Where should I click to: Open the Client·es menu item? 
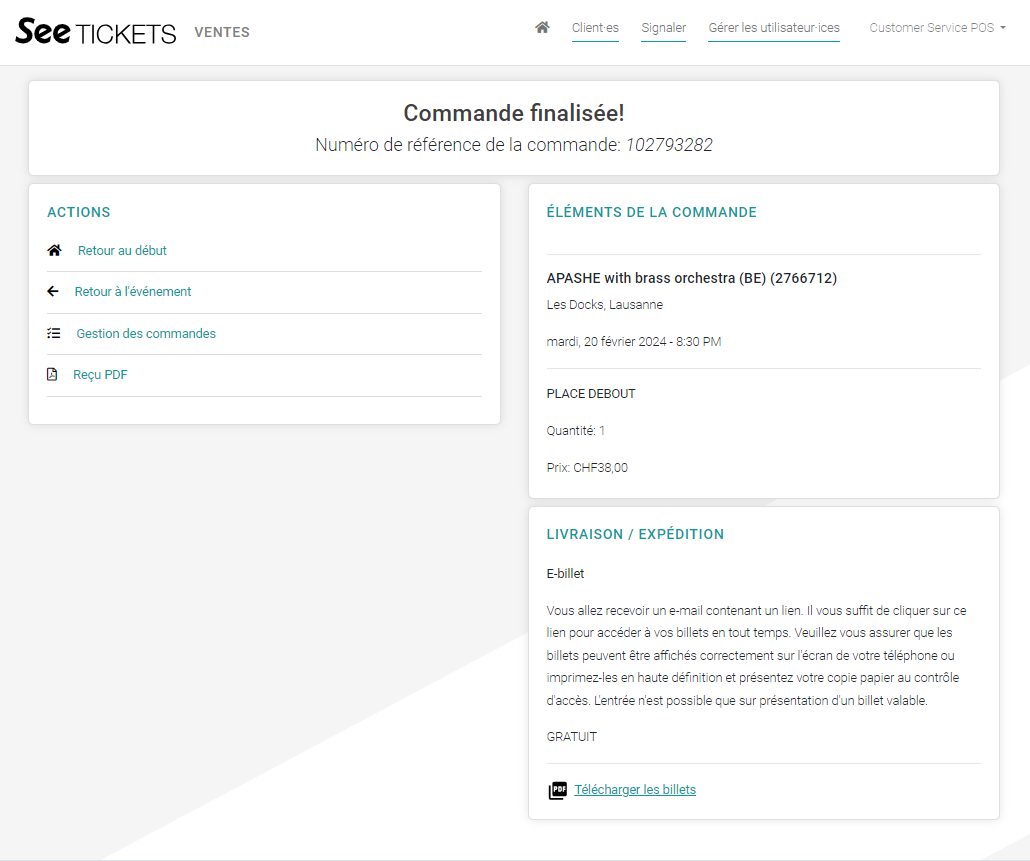595,28
